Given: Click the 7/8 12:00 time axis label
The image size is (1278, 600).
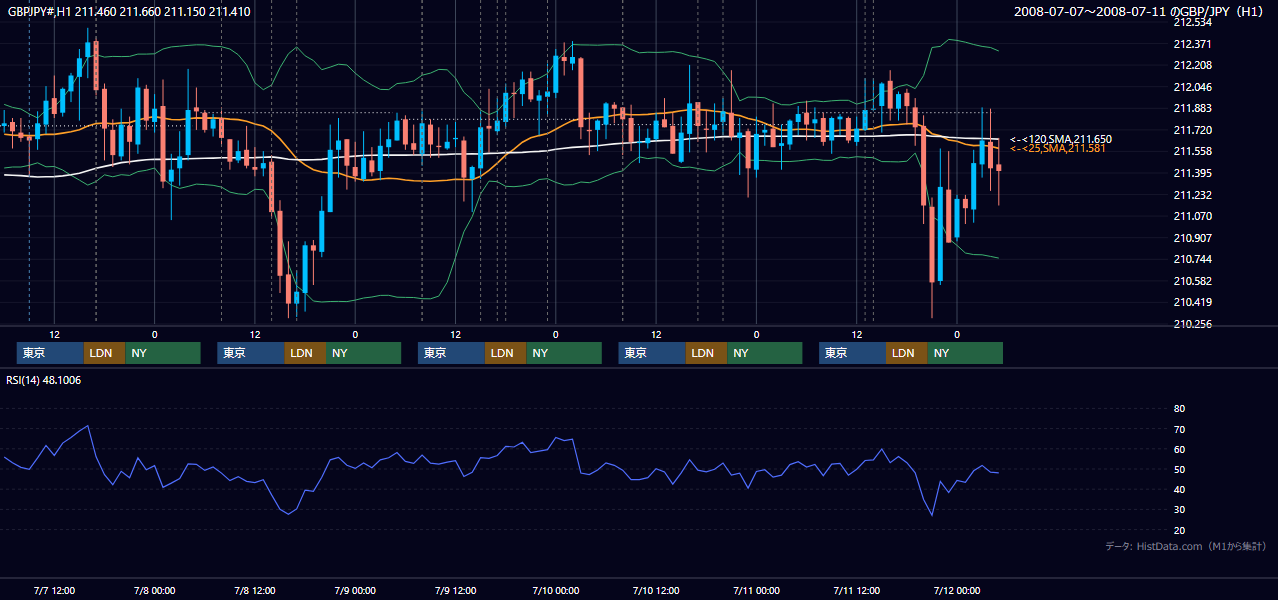Looking at the screenshot, I should point(254,590).
